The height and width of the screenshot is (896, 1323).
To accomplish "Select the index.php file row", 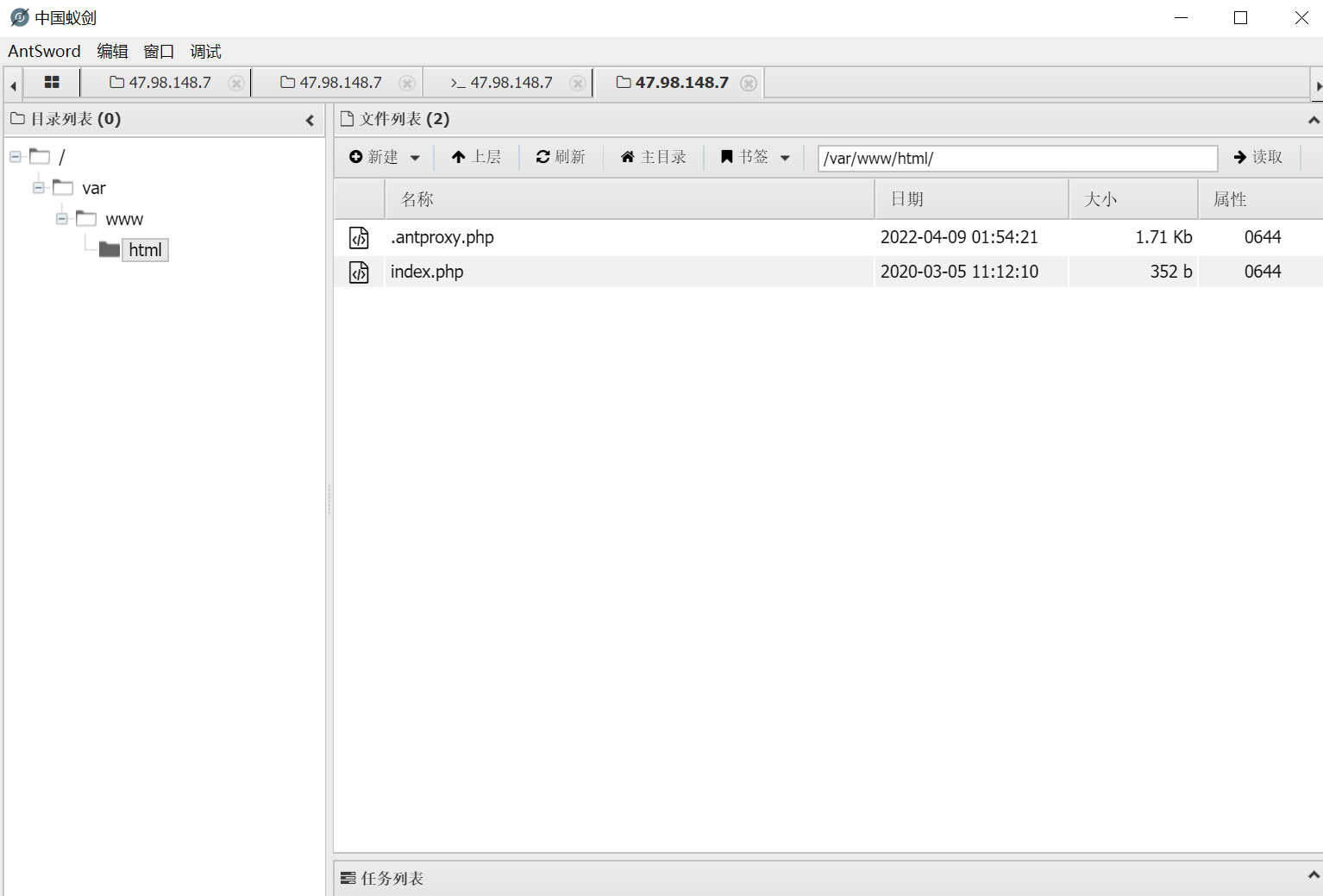I will [x=604, y=271].
